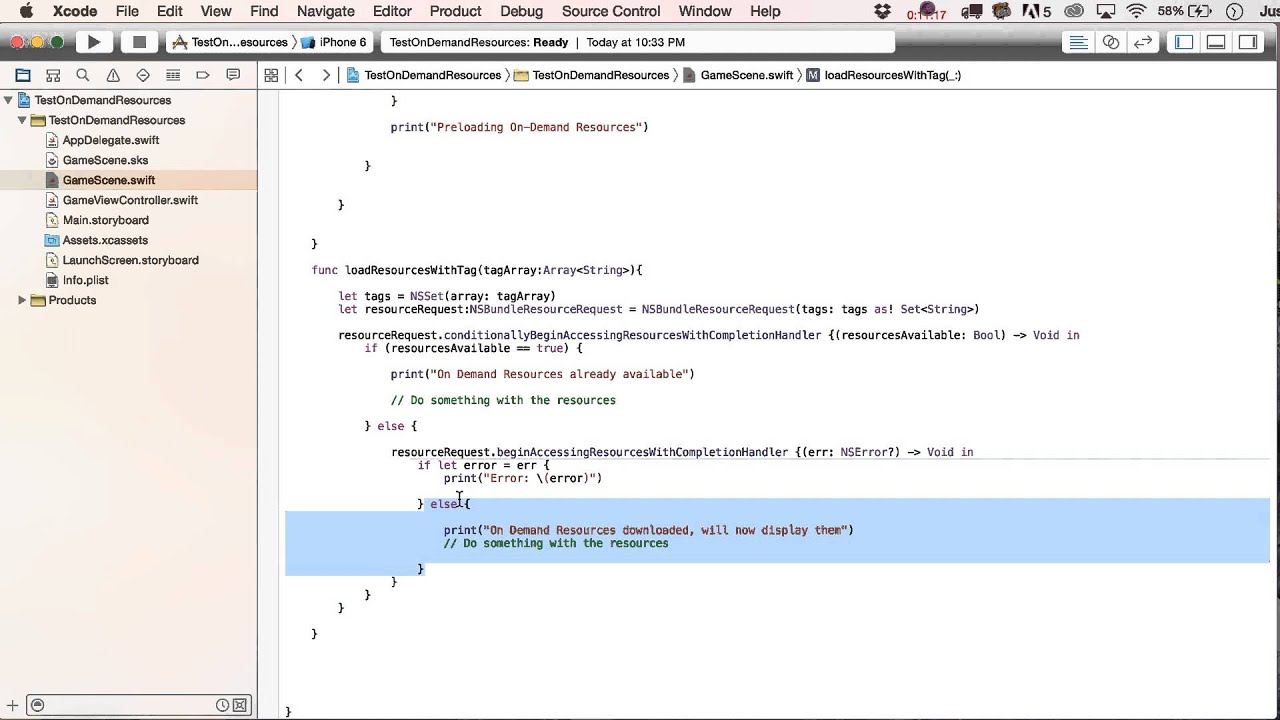Open the Breakpoint navigator
The image size is (1280, 720).
coord(203,75)
